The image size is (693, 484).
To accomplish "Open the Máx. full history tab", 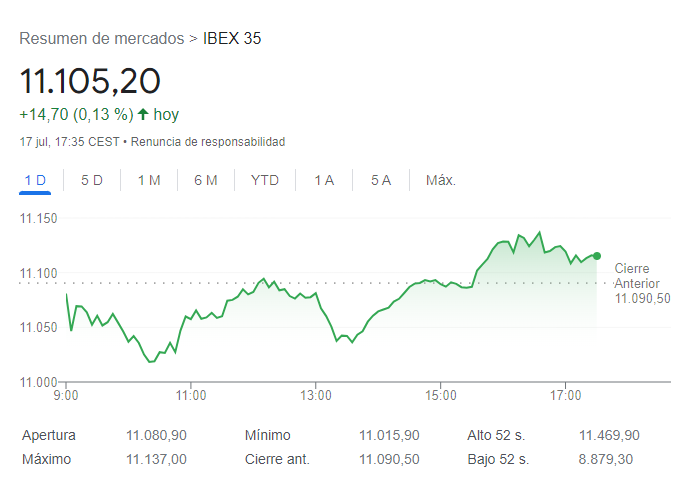I will tap(441, 180).
